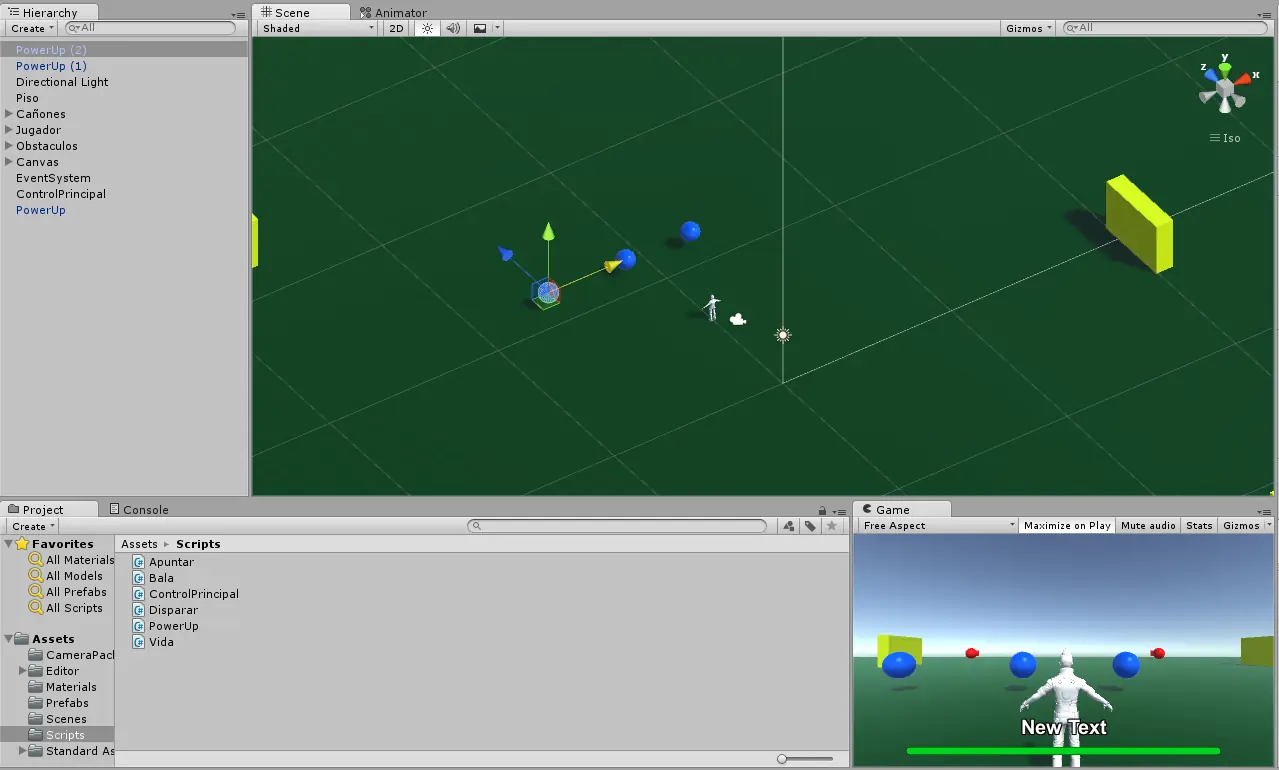Expand the Canvas object

(x=9, y=162)
